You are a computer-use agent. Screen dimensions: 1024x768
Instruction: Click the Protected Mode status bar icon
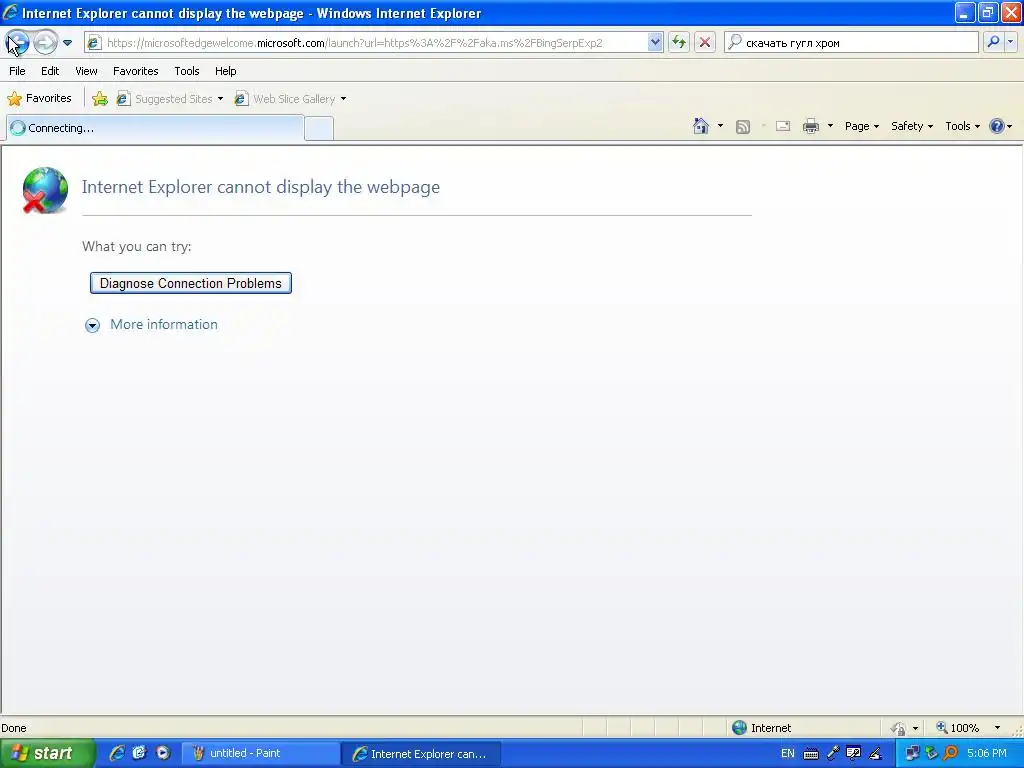tap(898, 728)
